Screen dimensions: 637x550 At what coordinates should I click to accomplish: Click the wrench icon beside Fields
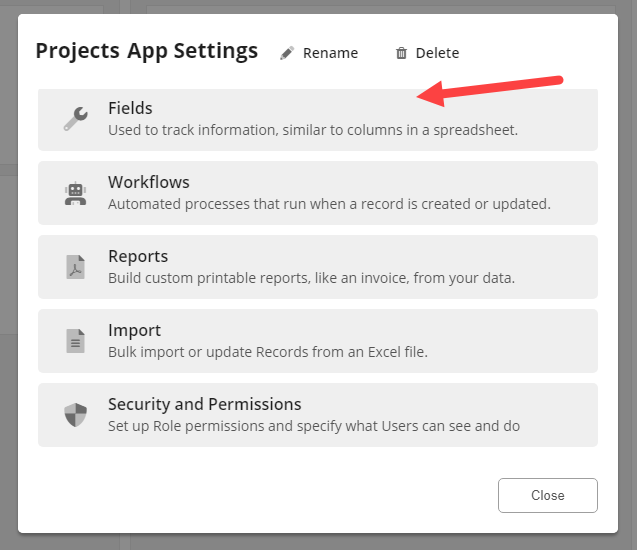[x=75, y=119]
